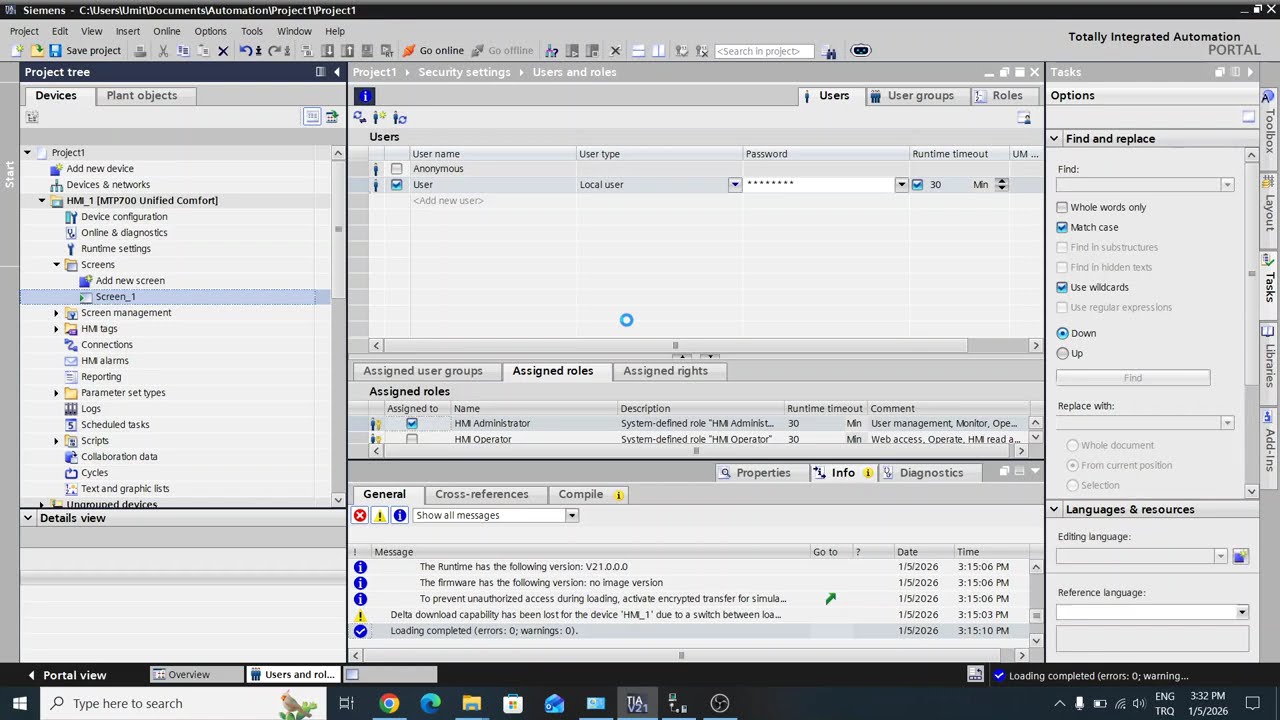
Task: Open Devices & networks in project tree
Action: coord(108,185)
